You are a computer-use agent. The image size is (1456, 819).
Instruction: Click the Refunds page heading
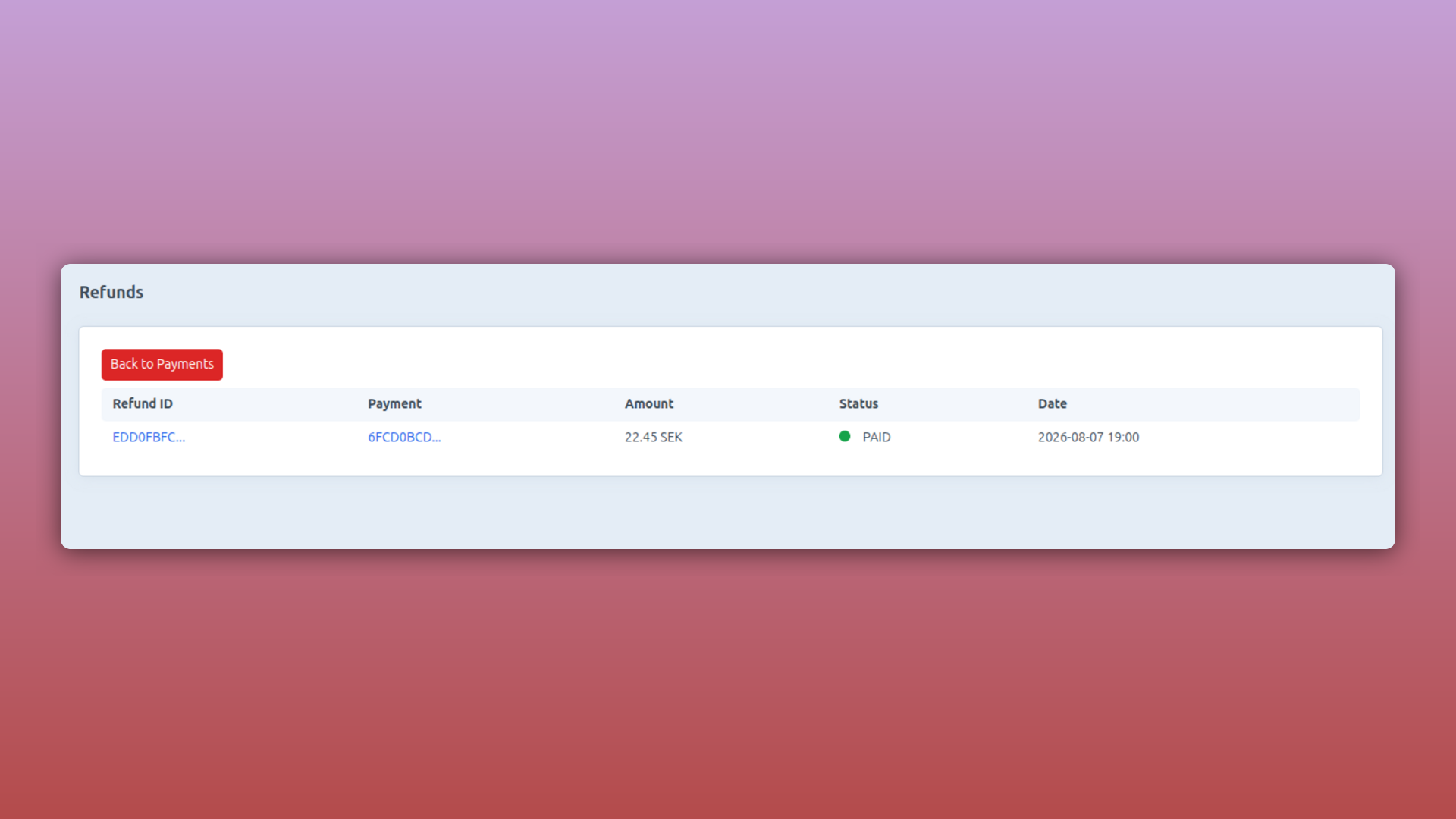[111, 292]
